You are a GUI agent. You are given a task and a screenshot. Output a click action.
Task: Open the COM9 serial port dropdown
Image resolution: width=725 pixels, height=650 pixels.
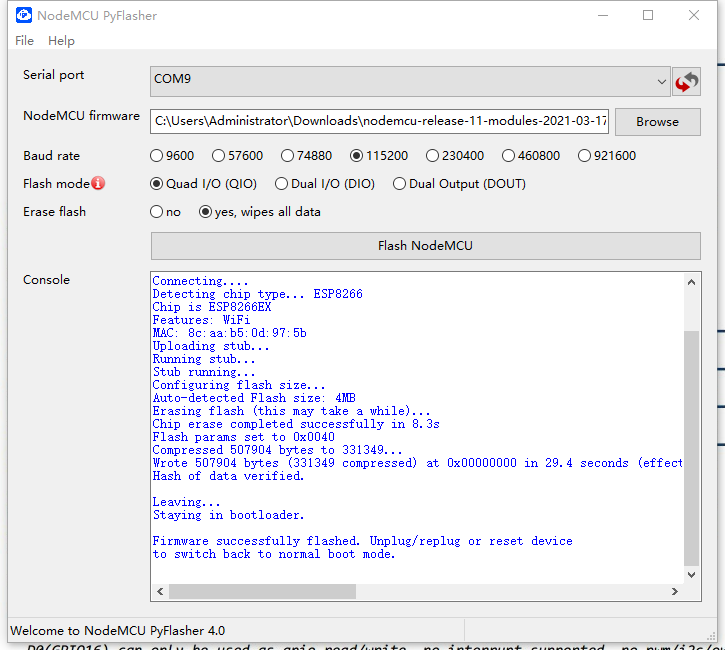click(410, 81)
